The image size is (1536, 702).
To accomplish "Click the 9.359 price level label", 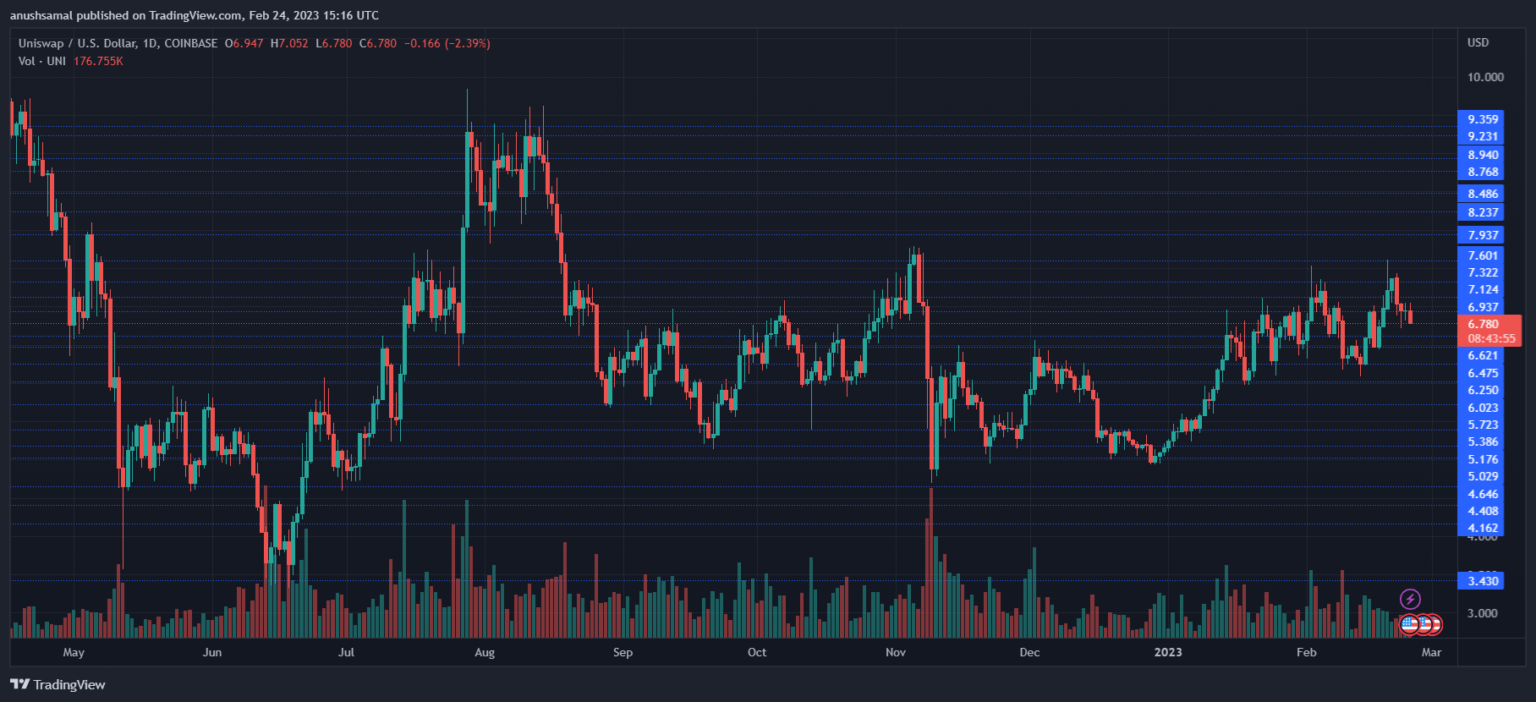I will (1482, 119).
